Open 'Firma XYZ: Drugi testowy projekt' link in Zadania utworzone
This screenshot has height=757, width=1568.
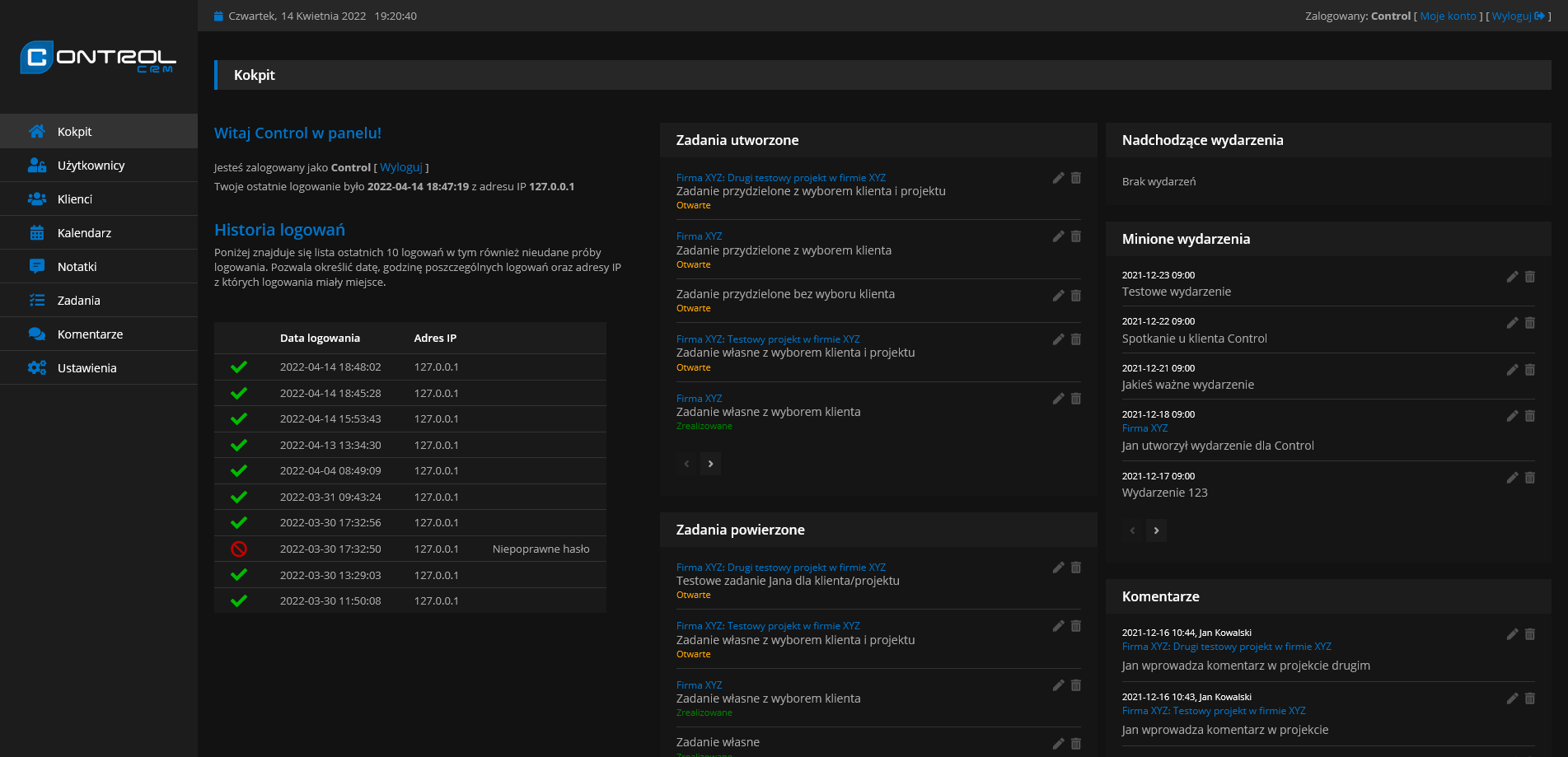tap(780, 178)
